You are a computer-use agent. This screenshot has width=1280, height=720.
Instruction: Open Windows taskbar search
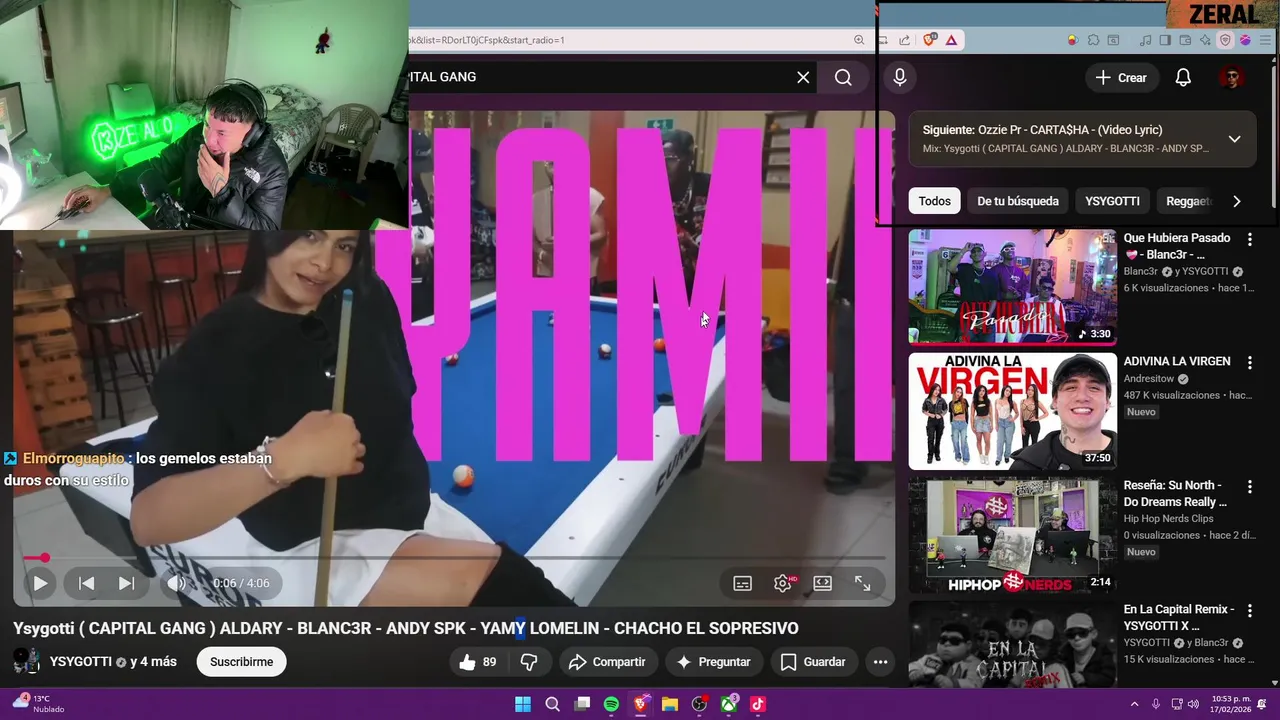point(552,704)
